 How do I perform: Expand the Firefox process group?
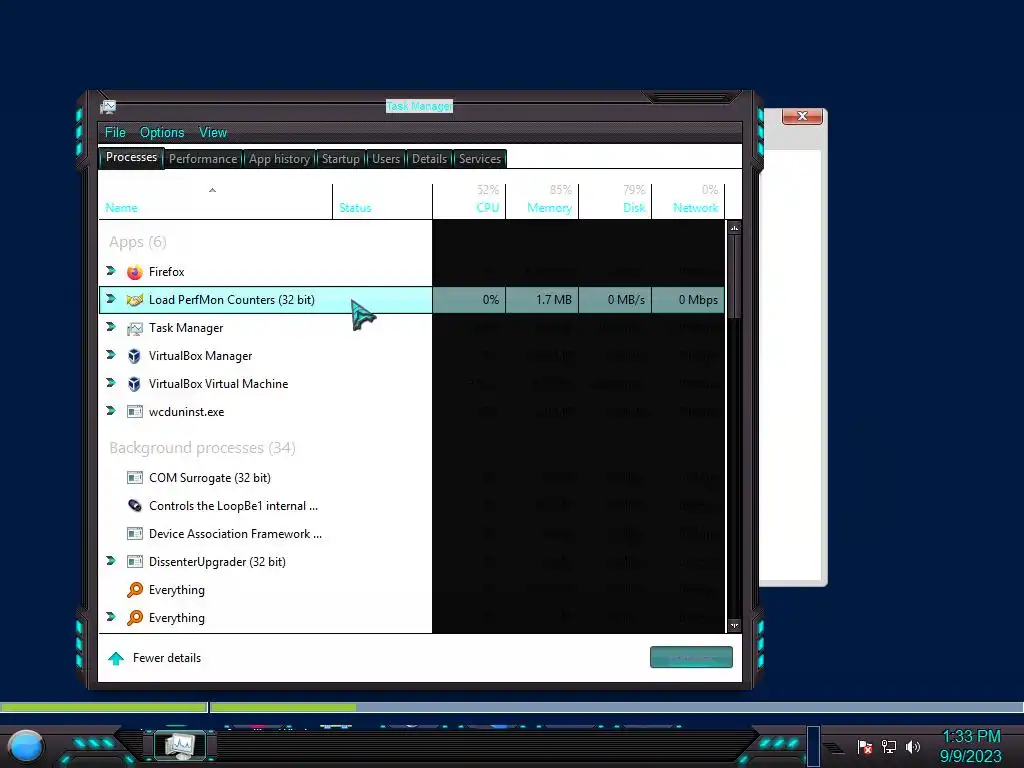click(x=111, y=271)
